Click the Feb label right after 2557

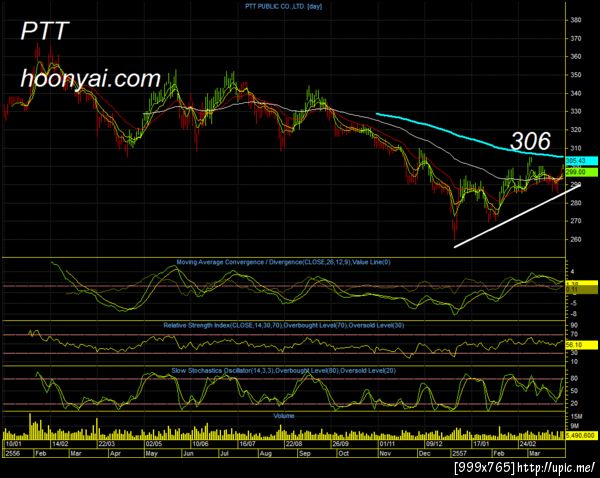coord(499,454)
